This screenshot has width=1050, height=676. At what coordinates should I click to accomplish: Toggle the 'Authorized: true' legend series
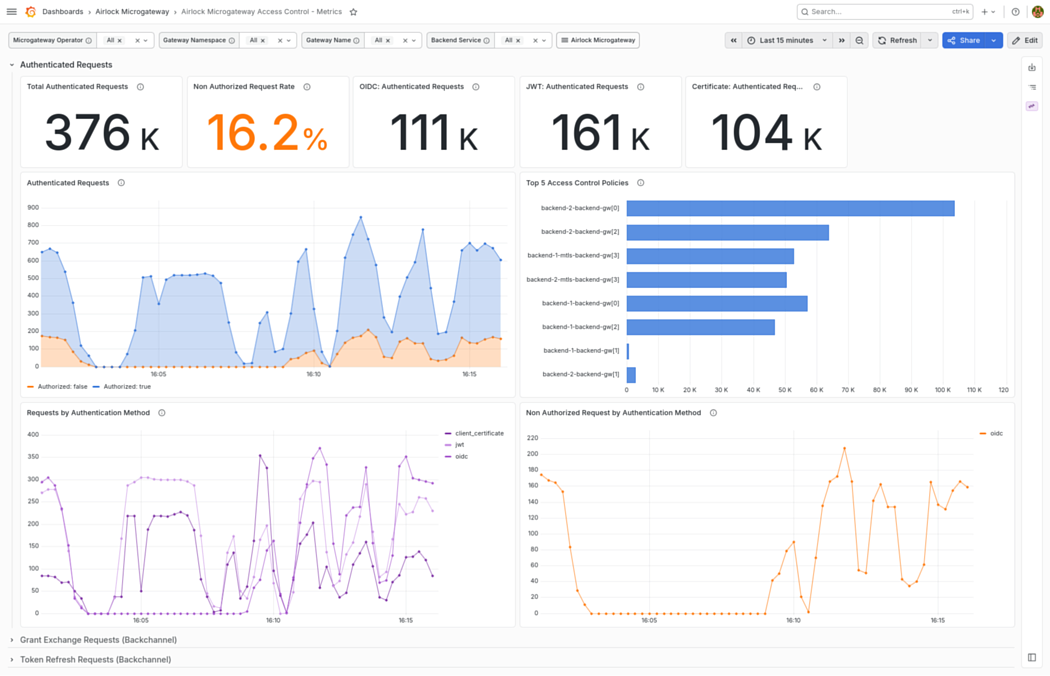tap(122, 387)
